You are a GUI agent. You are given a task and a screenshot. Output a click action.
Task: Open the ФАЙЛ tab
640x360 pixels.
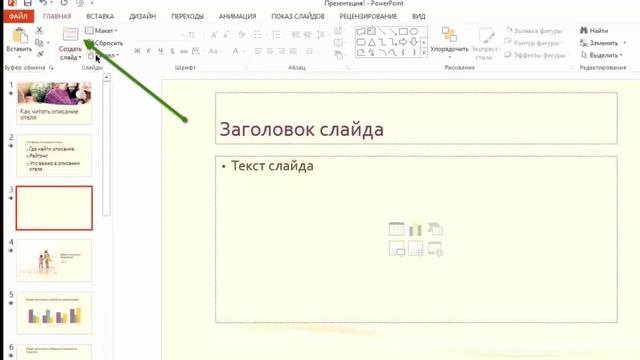click(x=18, y=16)
